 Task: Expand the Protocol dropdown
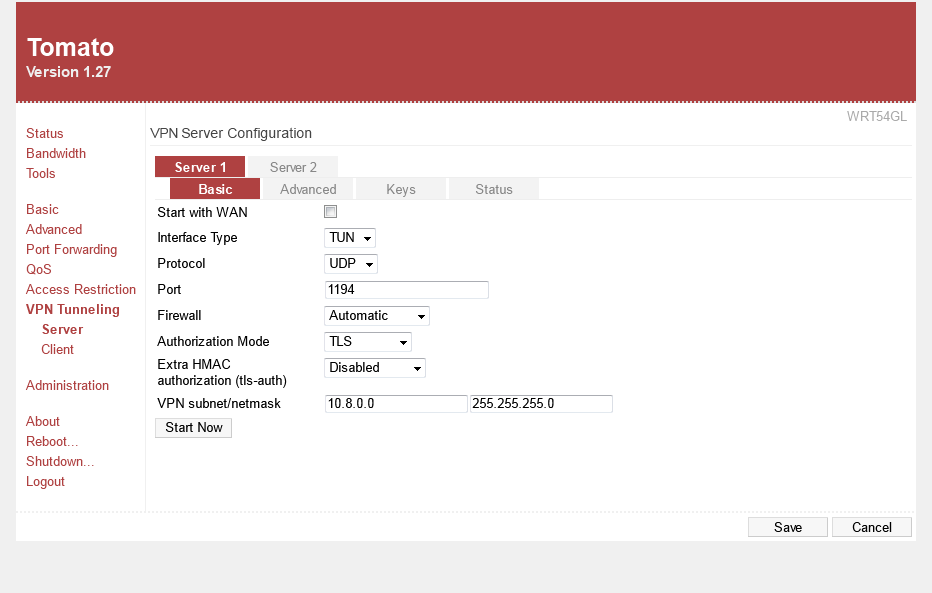tap(352, 264)
